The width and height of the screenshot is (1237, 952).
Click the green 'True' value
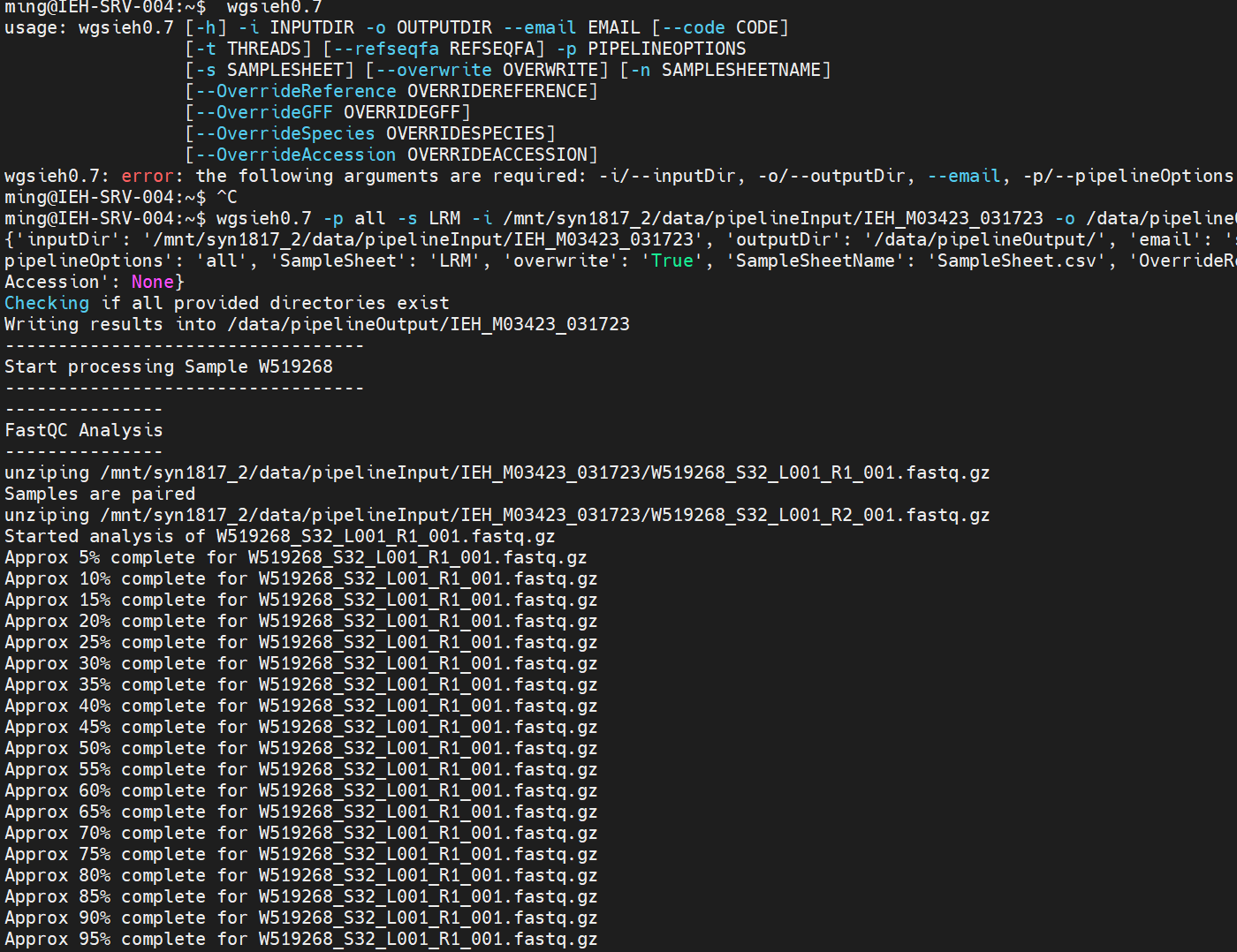click(x=672, y=261)
